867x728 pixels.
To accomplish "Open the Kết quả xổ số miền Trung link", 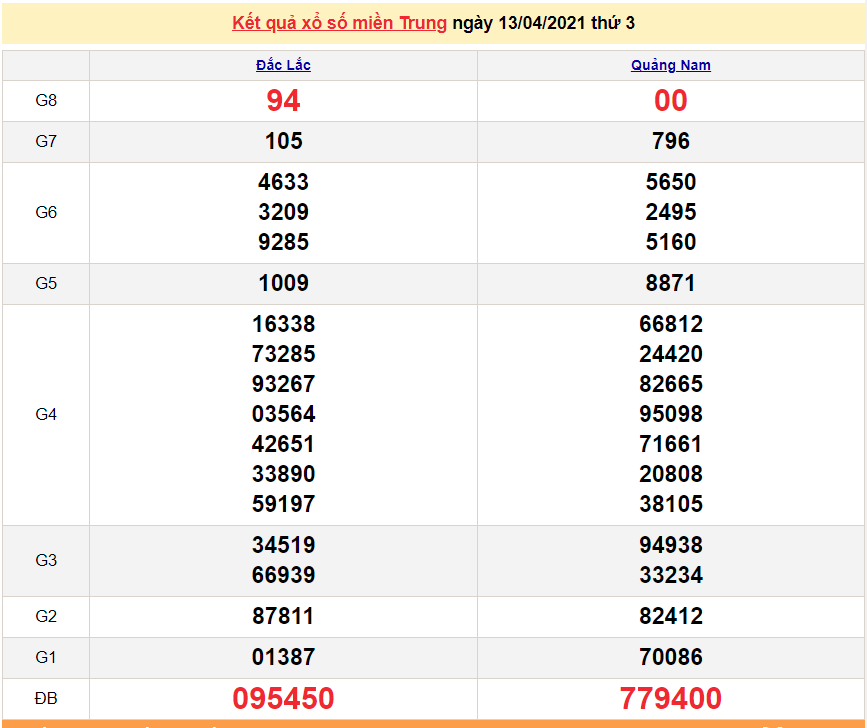I will point(339,23).
